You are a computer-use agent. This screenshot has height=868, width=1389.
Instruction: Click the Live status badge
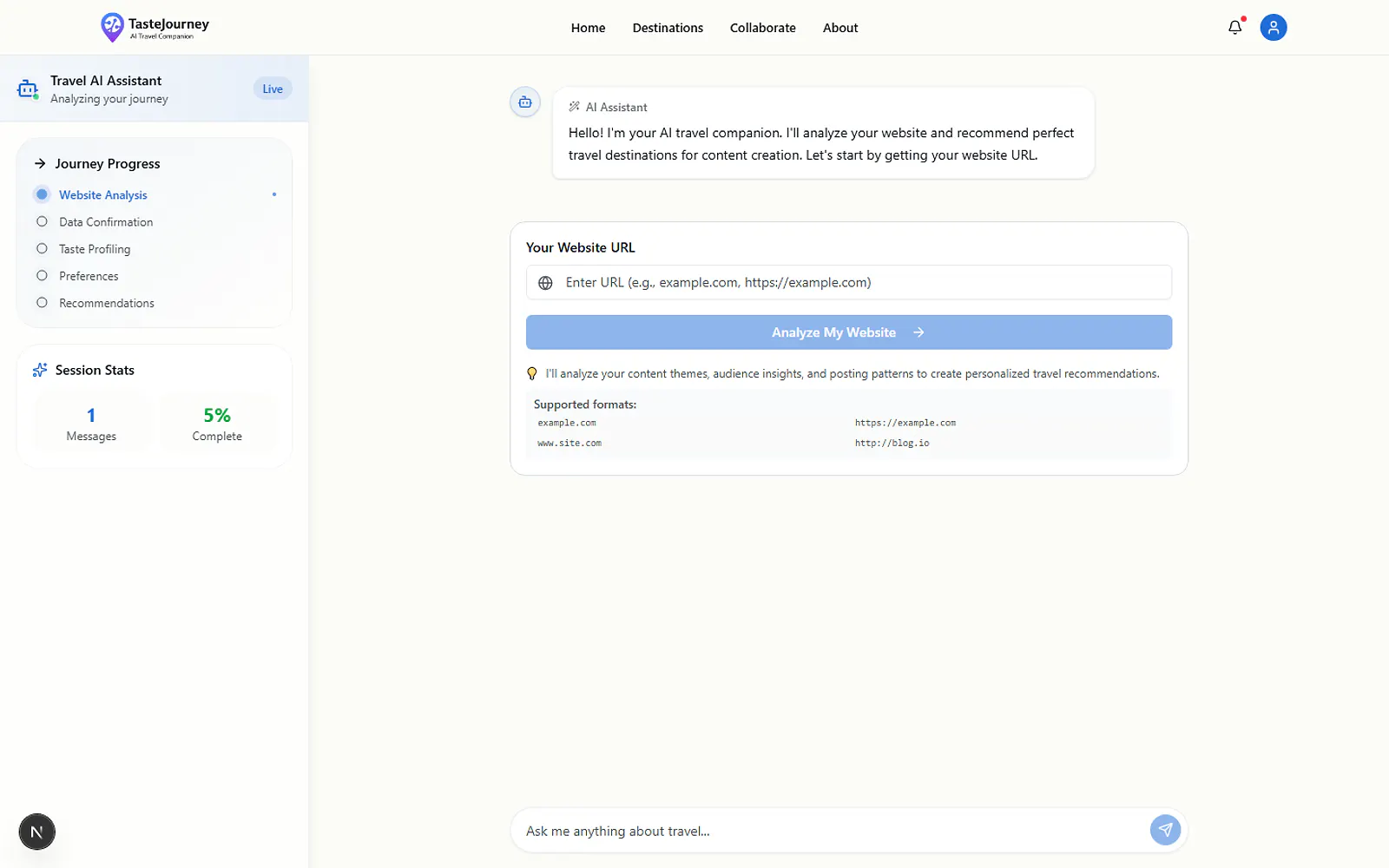273,89
